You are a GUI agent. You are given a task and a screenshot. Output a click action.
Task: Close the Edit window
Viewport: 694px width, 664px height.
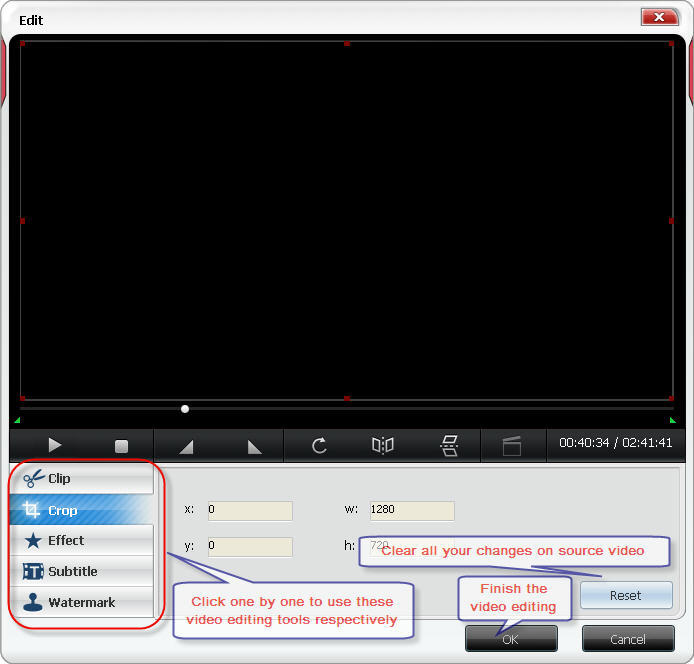coord(659,17)
